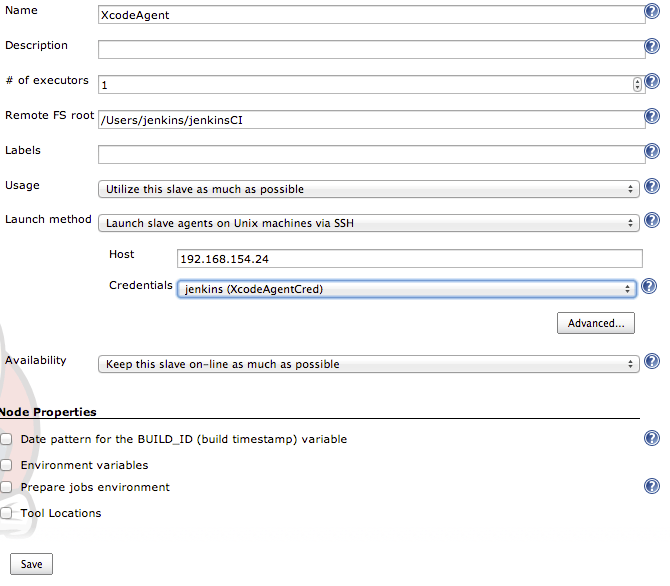Open the Usage dropdown
Screen dimensions: 670x586
tap(369, 189)
